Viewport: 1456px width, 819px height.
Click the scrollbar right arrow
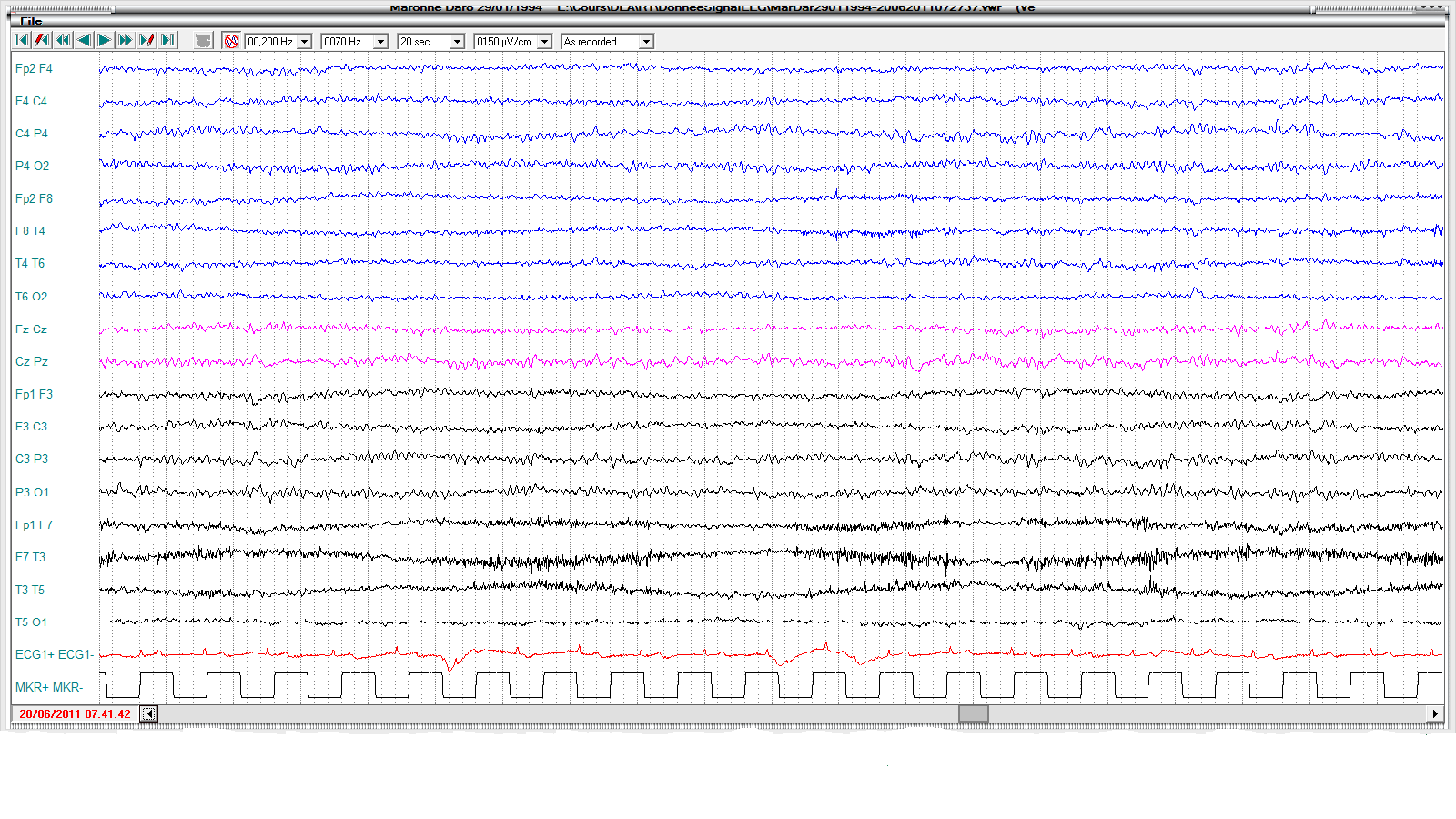pyautogui.click(x=1435, y=714)
